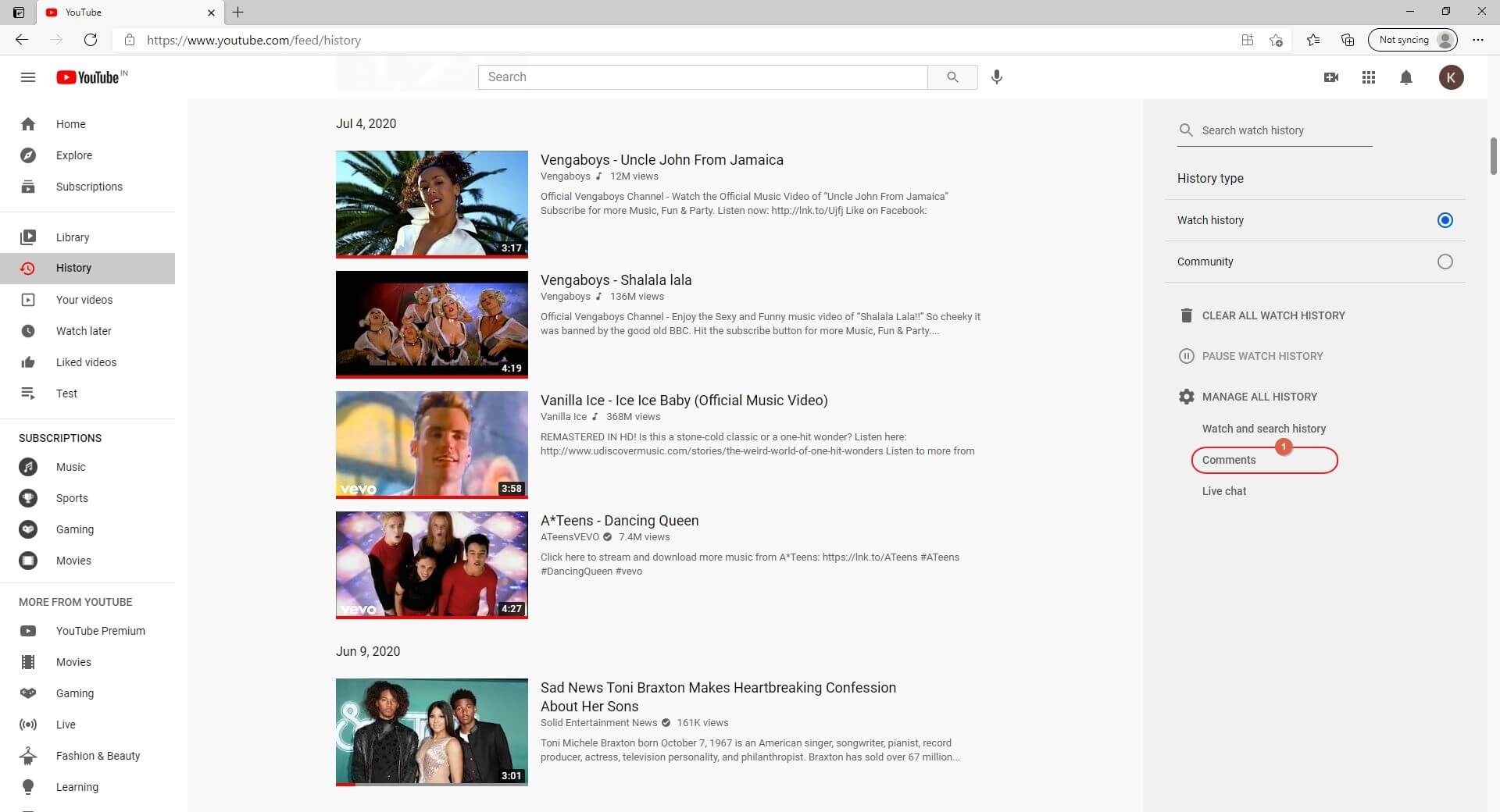Open the Ice Ice Baby video thumbnail
Screen dimensions: 1500x812
[x=431, y=444]
